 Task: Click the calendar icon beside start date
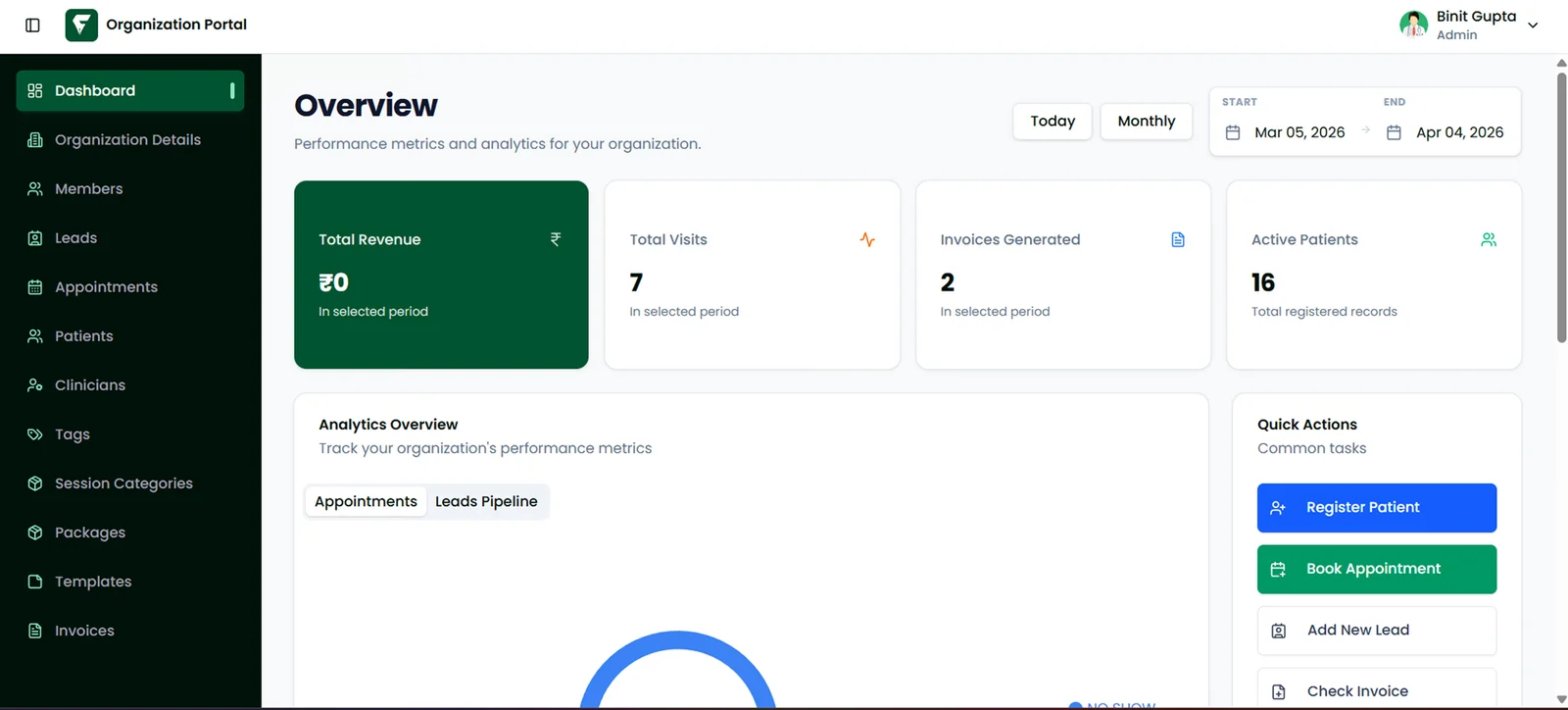[1233, 132]
